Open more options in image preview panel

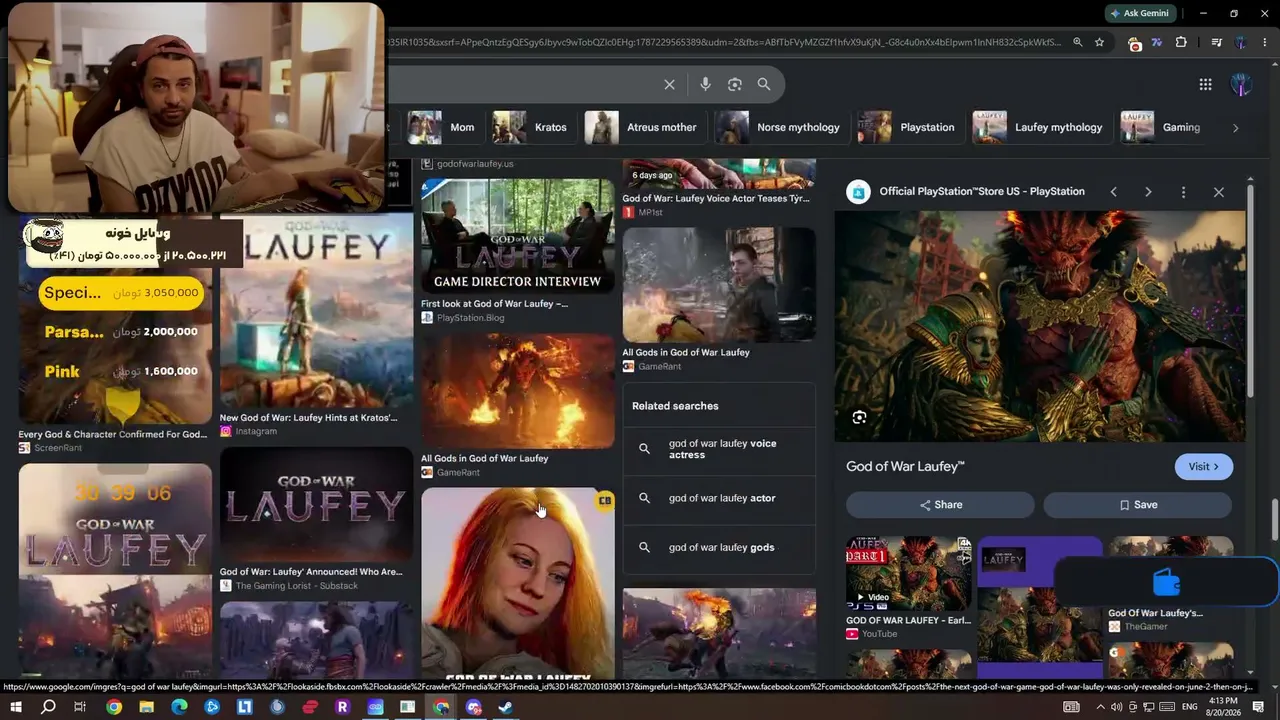[x=1183, y=192]
